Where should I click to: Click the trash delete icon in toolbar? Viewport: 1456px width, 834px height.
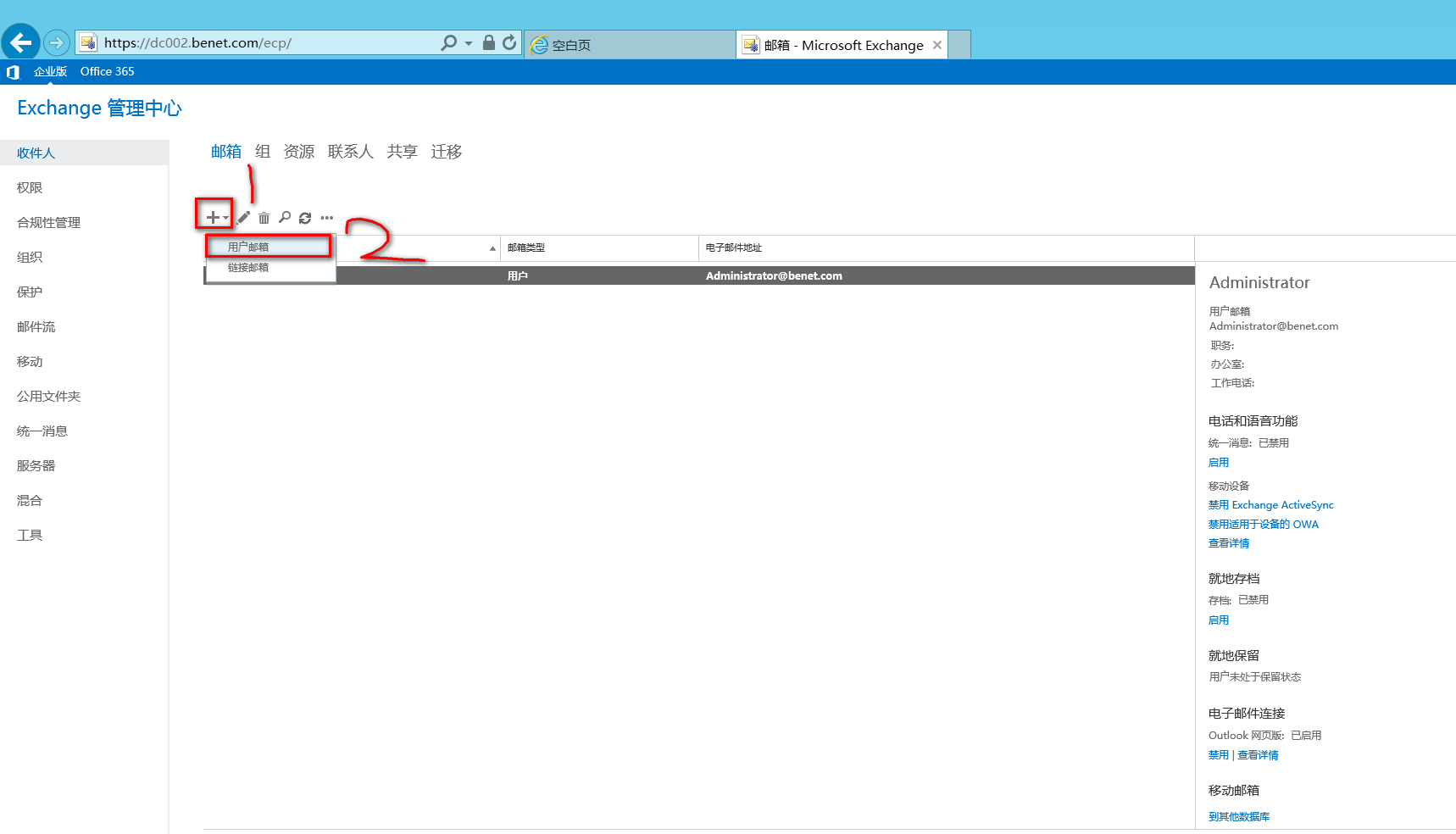point(264,218)
